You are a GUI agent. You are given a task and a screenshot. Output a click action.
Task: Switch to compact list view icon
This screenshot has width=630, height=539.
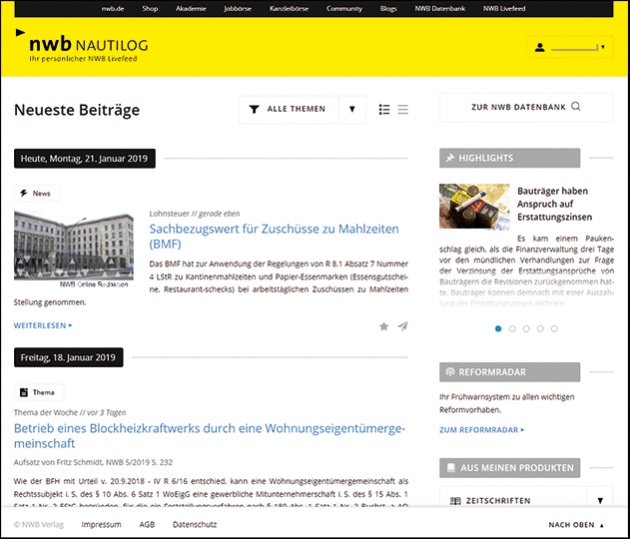point(403,109)
